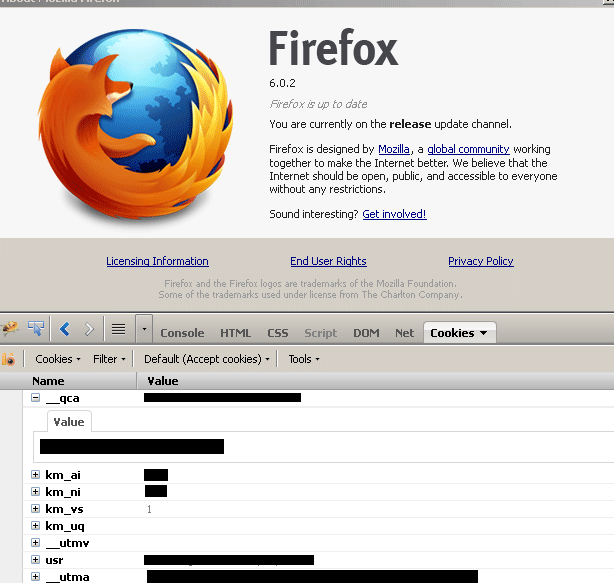Open the small panel dropdown arrow button

pos(144,329)
